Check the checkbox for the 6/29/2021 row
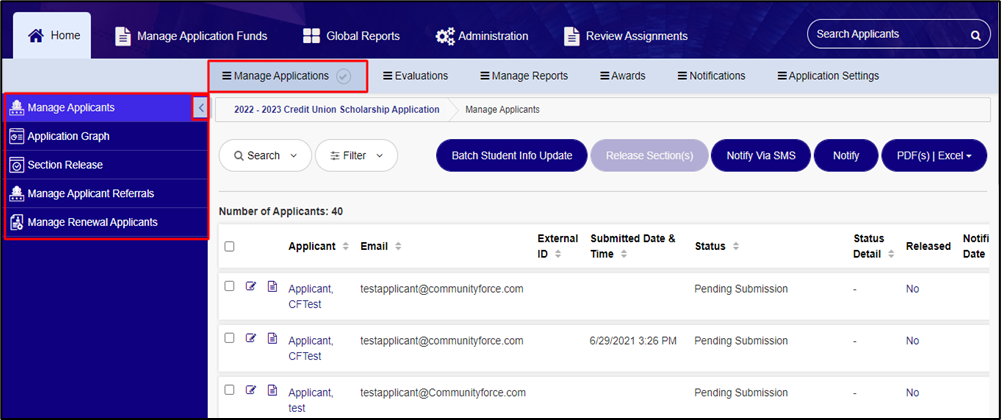Viewport: 1001px width, 420px height. (x=229, y=338)
